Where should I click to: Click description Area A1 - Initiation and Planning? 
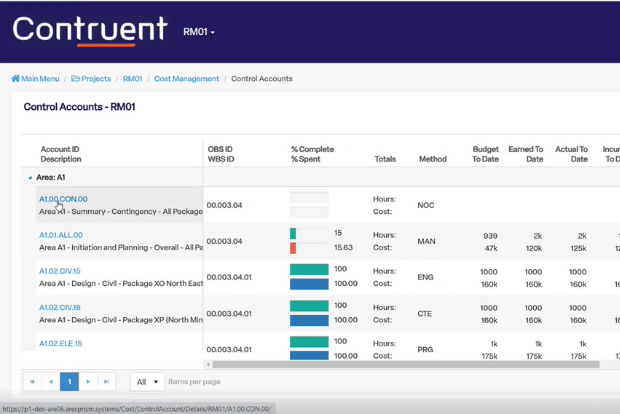[121, 248]
